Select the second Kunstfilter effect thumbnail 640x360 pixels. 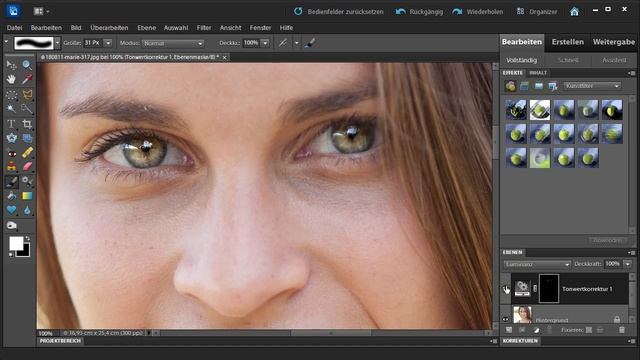[540, 109]
